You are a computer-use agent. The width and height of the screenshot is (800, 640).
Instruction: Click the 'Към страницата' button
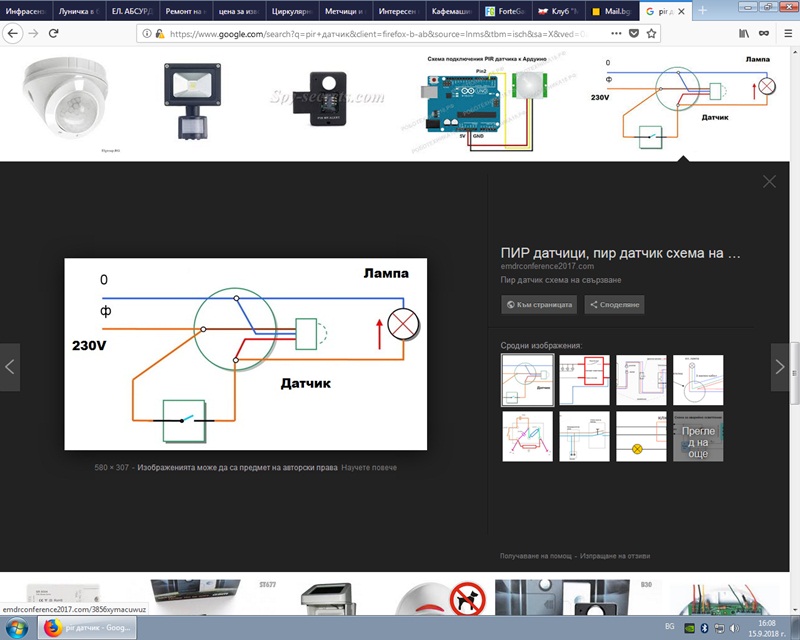coord(539,304)
